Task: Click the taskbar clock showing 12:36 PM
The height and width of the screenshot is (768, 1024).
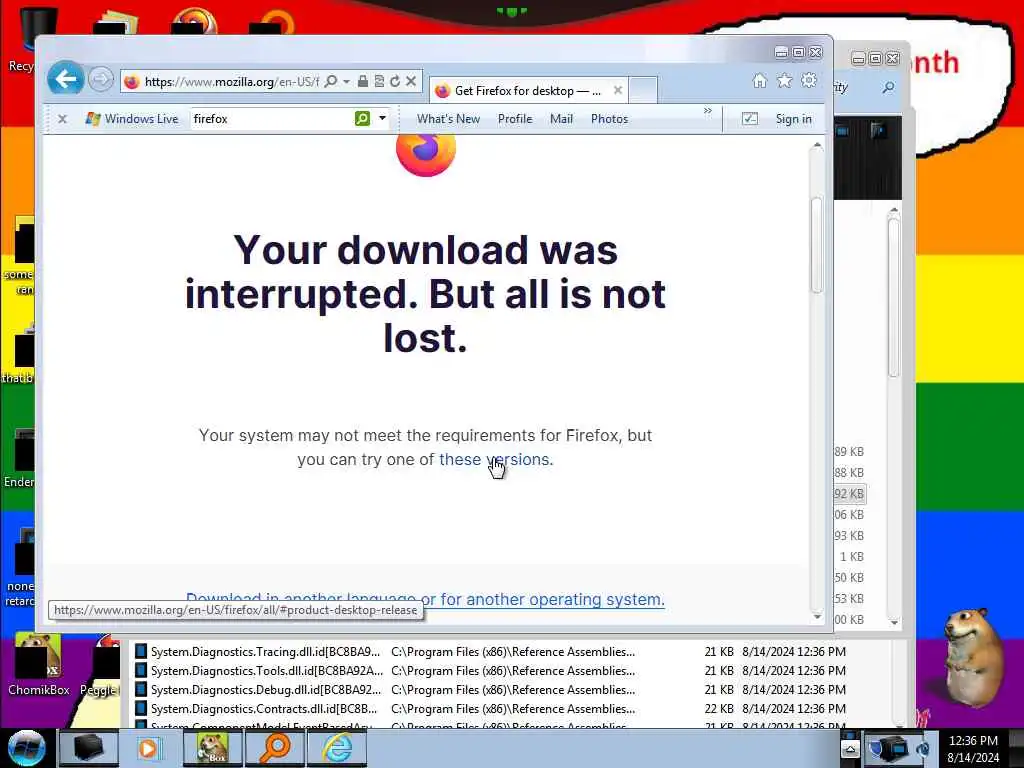Action: (973, 749)
